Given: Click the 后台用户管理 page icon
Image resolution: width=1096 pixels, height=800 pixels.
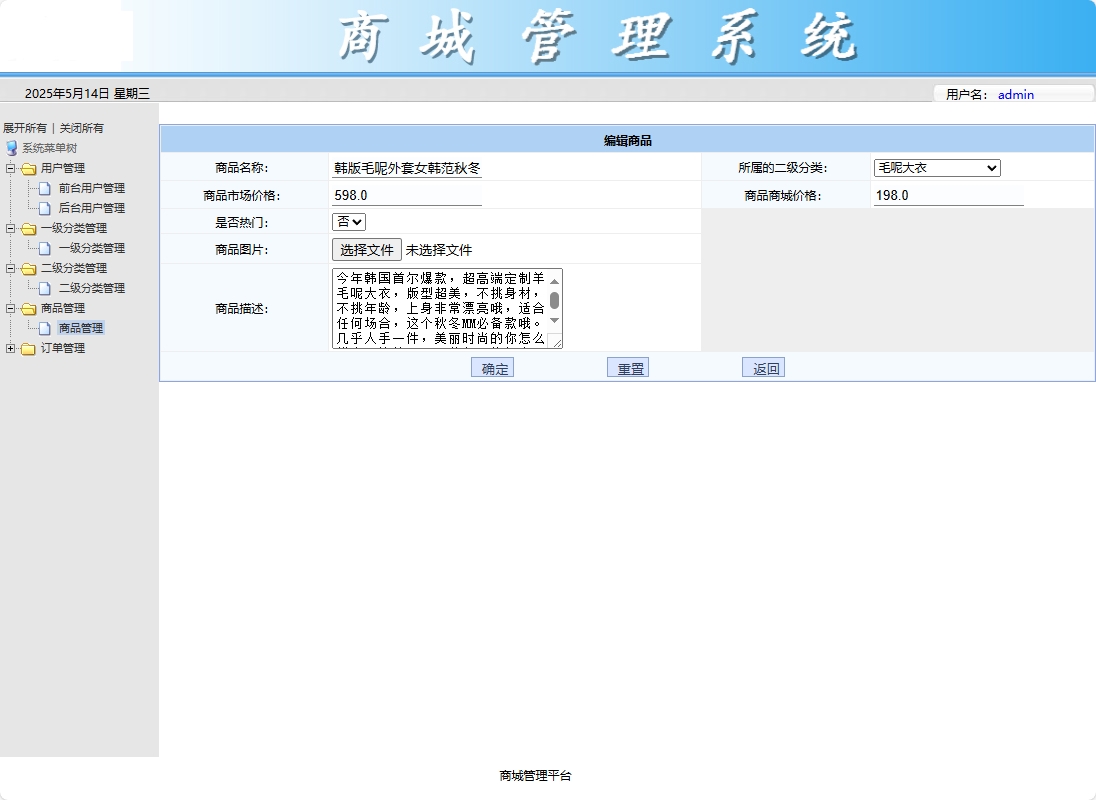Looking at the screenshot, I should tap(46, 207).
